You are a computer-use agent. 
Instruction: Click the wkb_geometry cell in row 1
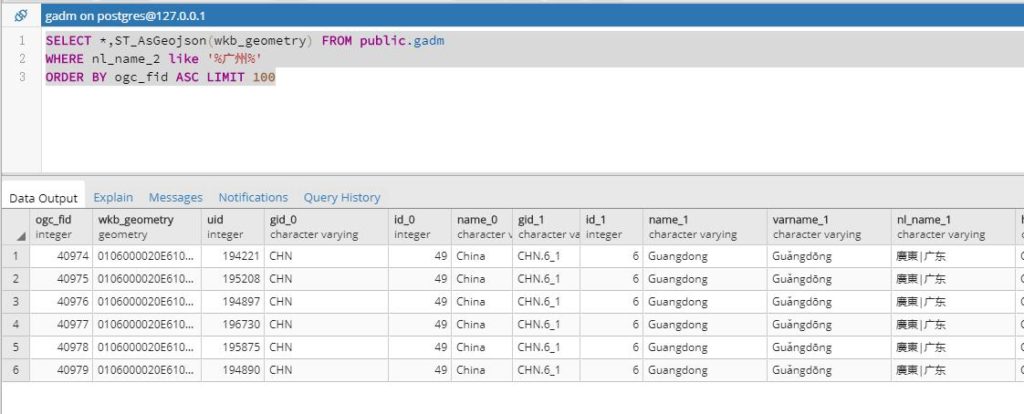[147, 256]
